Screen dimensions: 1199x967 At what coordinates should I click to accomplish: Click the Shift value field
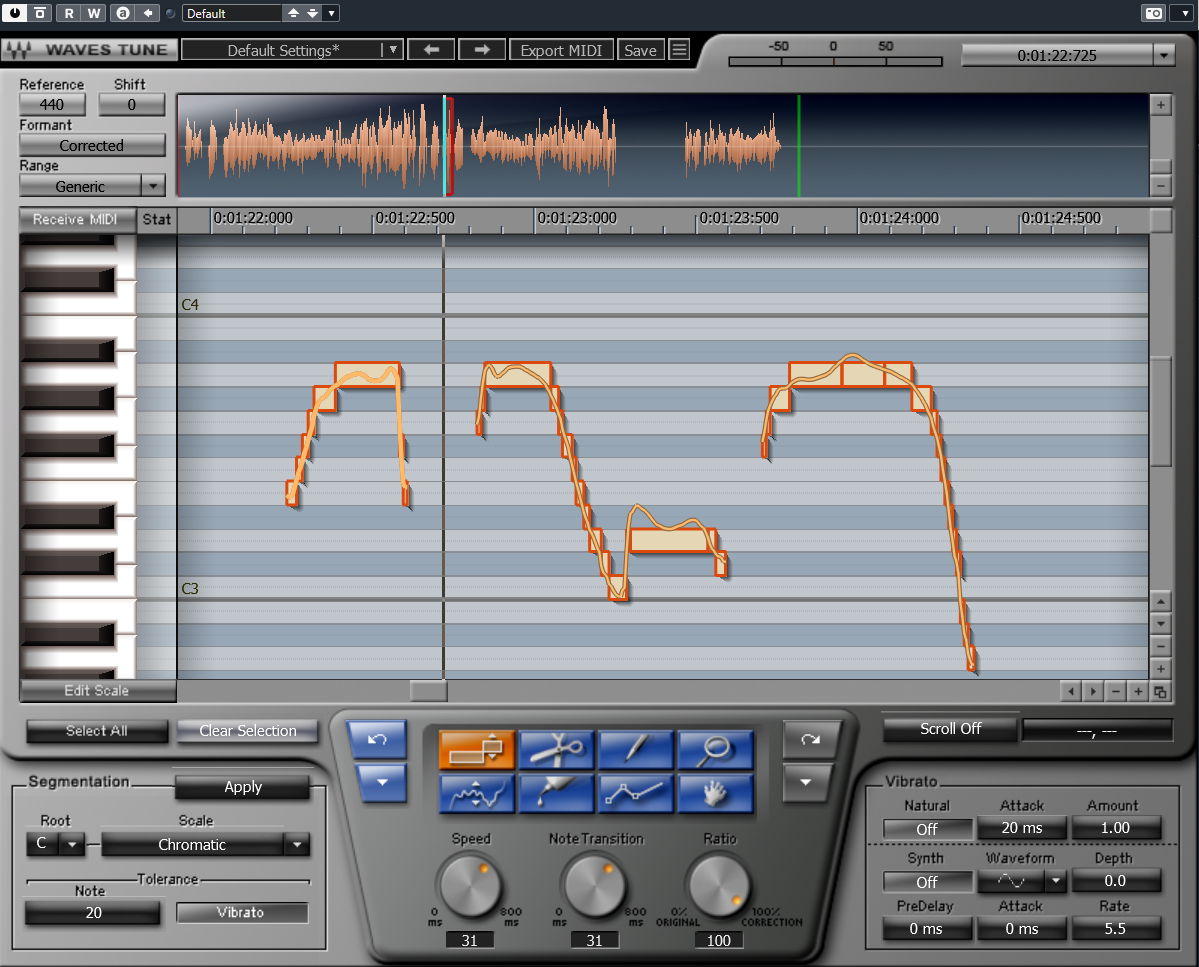pos(132,105)
